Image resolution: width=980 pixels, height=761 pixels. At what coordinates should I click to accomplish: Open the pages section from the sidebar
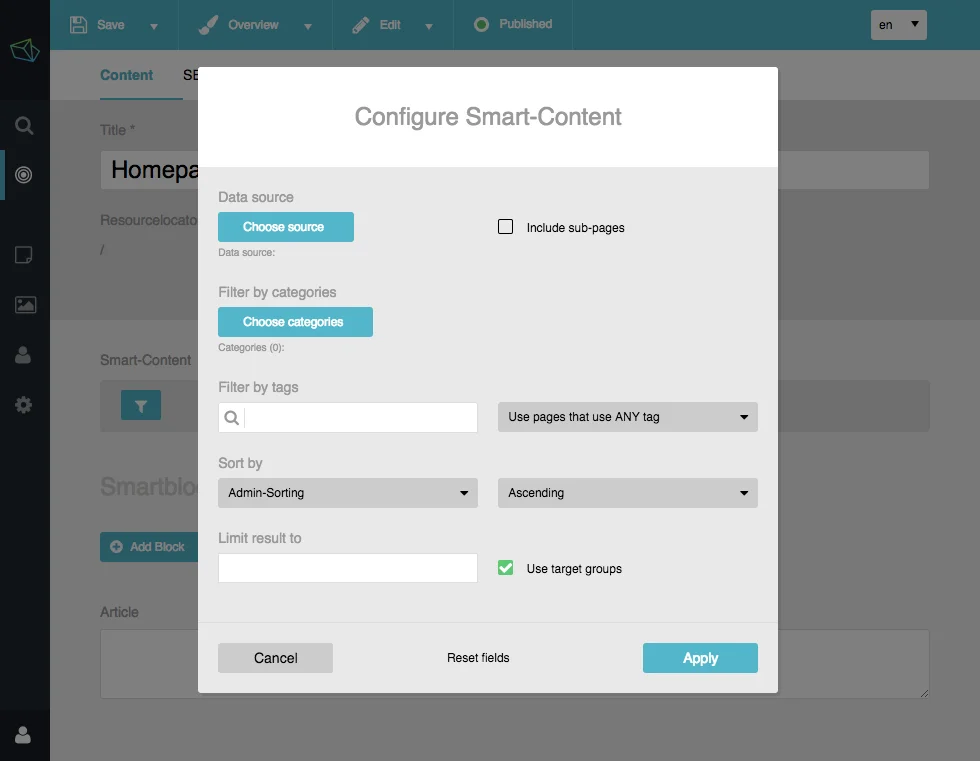24,255
